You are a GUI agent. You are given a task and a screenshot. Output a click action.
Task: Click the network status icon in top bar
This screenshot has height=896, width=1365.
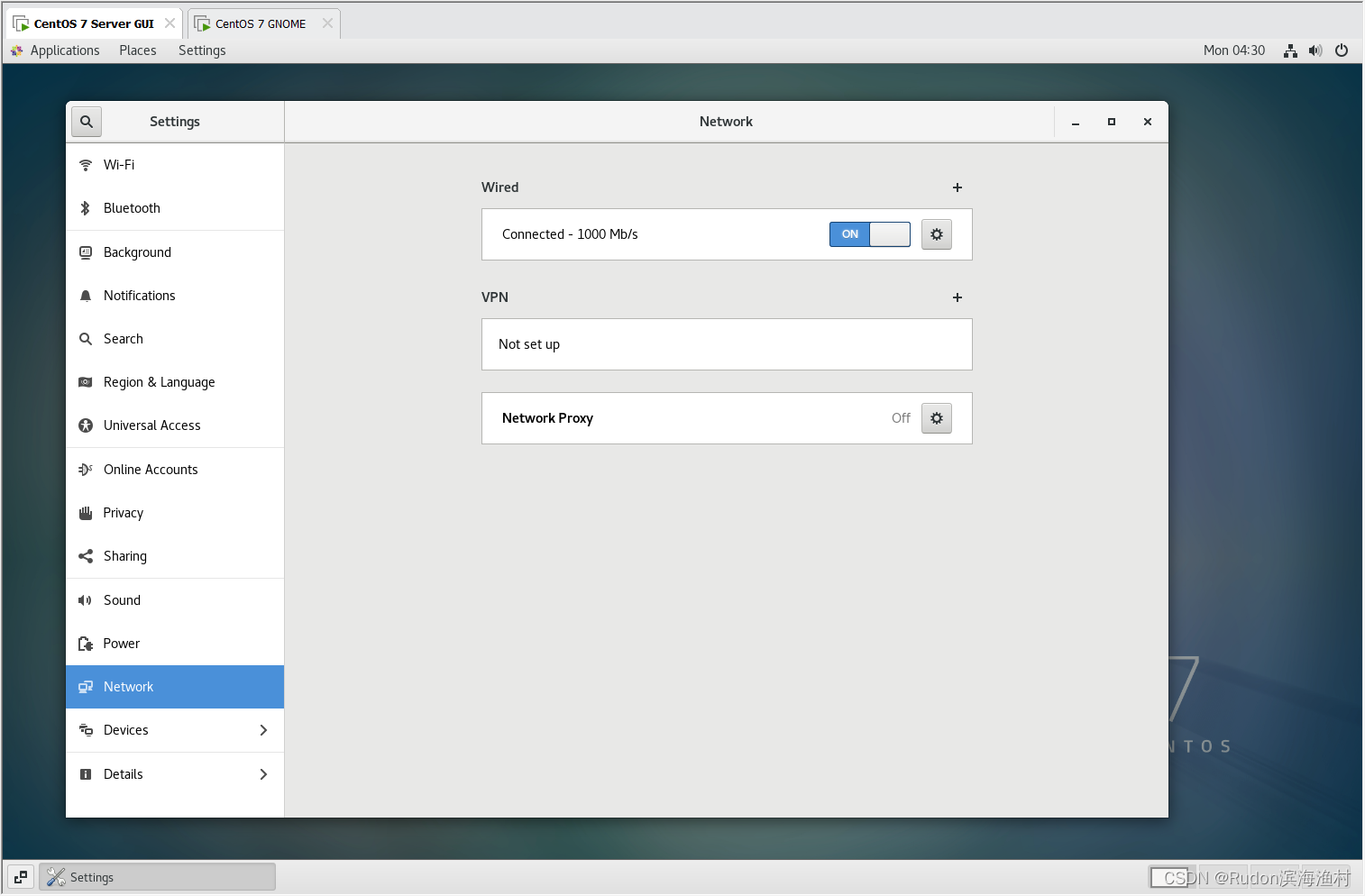point(1289,50)
